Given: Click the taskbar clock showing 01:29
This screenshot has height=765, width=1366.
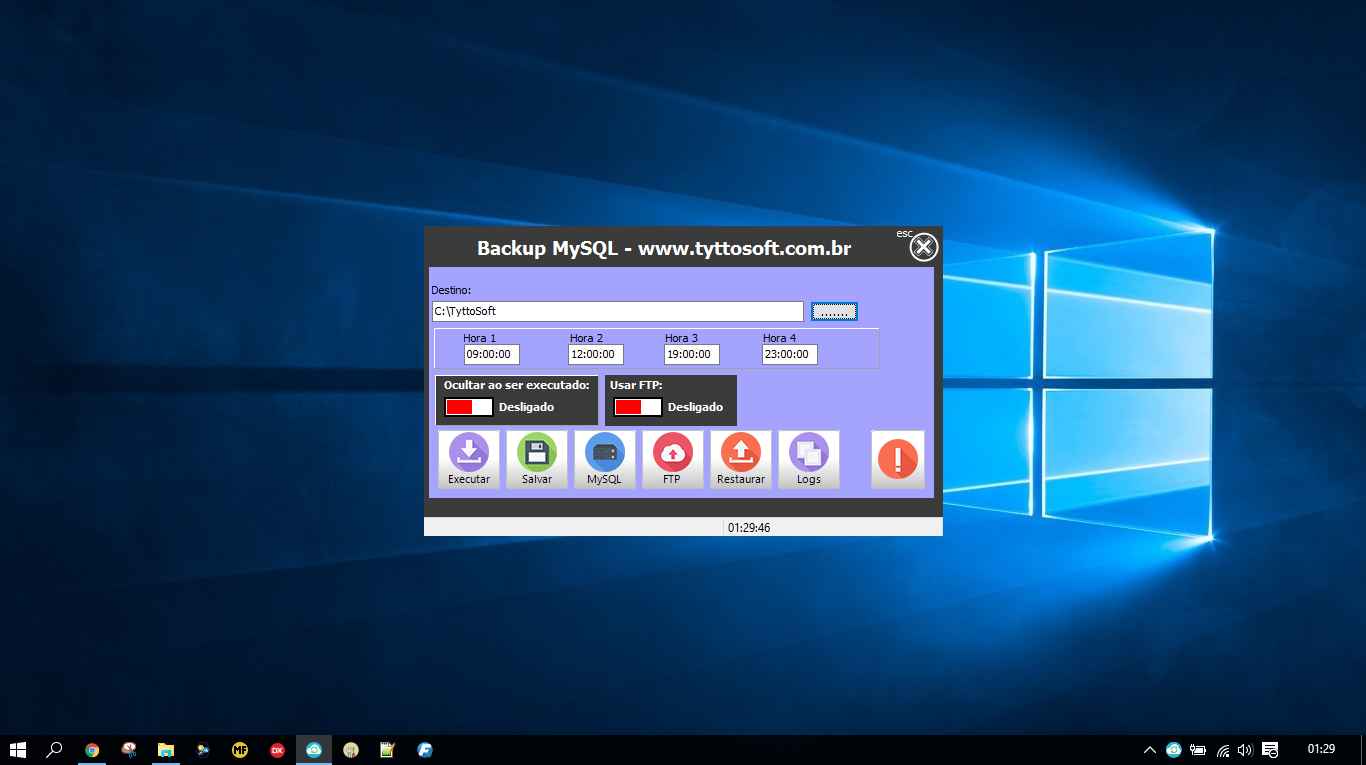Looking at the screenshot, I should tap(1322, 749).
